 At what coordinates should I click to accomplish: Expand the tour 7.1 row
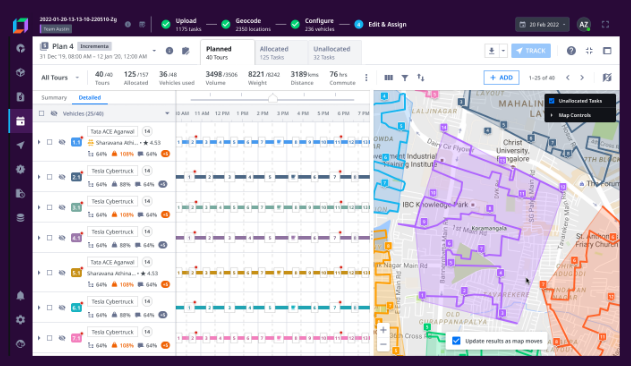pyautogui.click(x=39, y=338)
